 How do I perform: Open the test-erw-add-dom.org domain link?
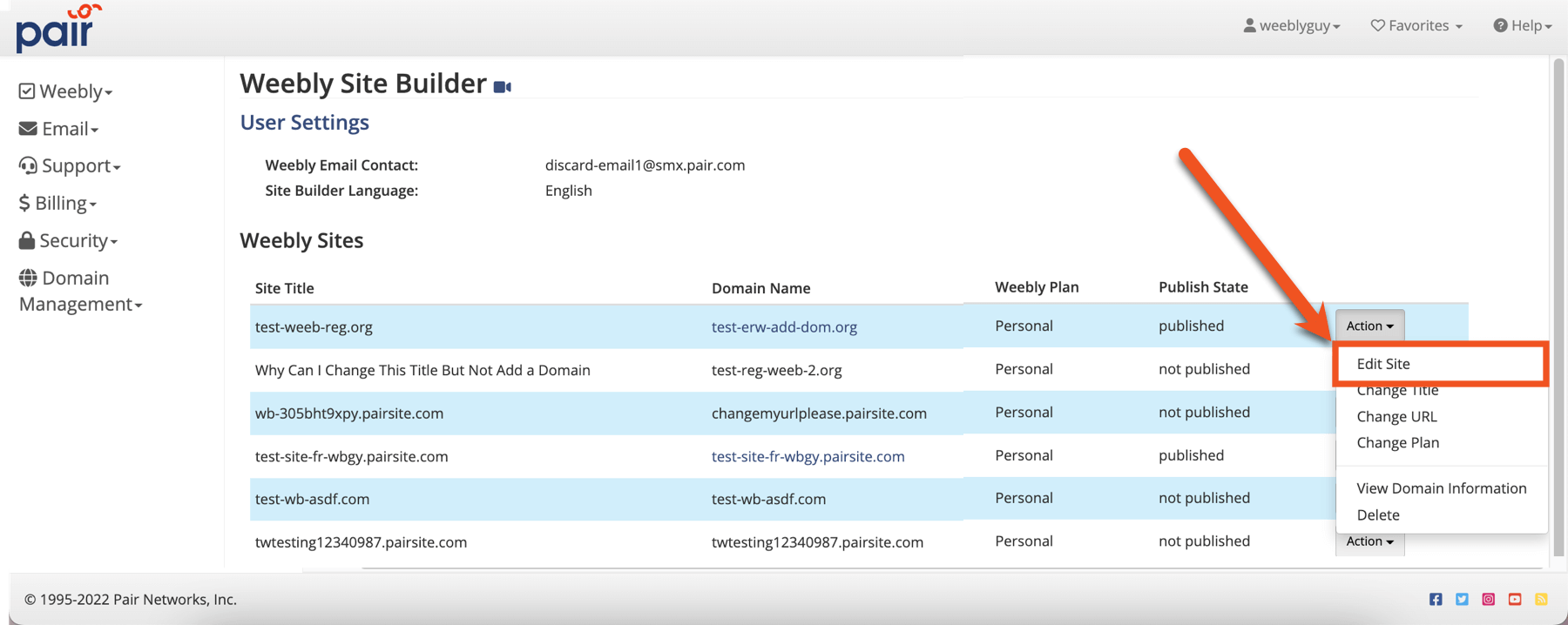[784, 326]
